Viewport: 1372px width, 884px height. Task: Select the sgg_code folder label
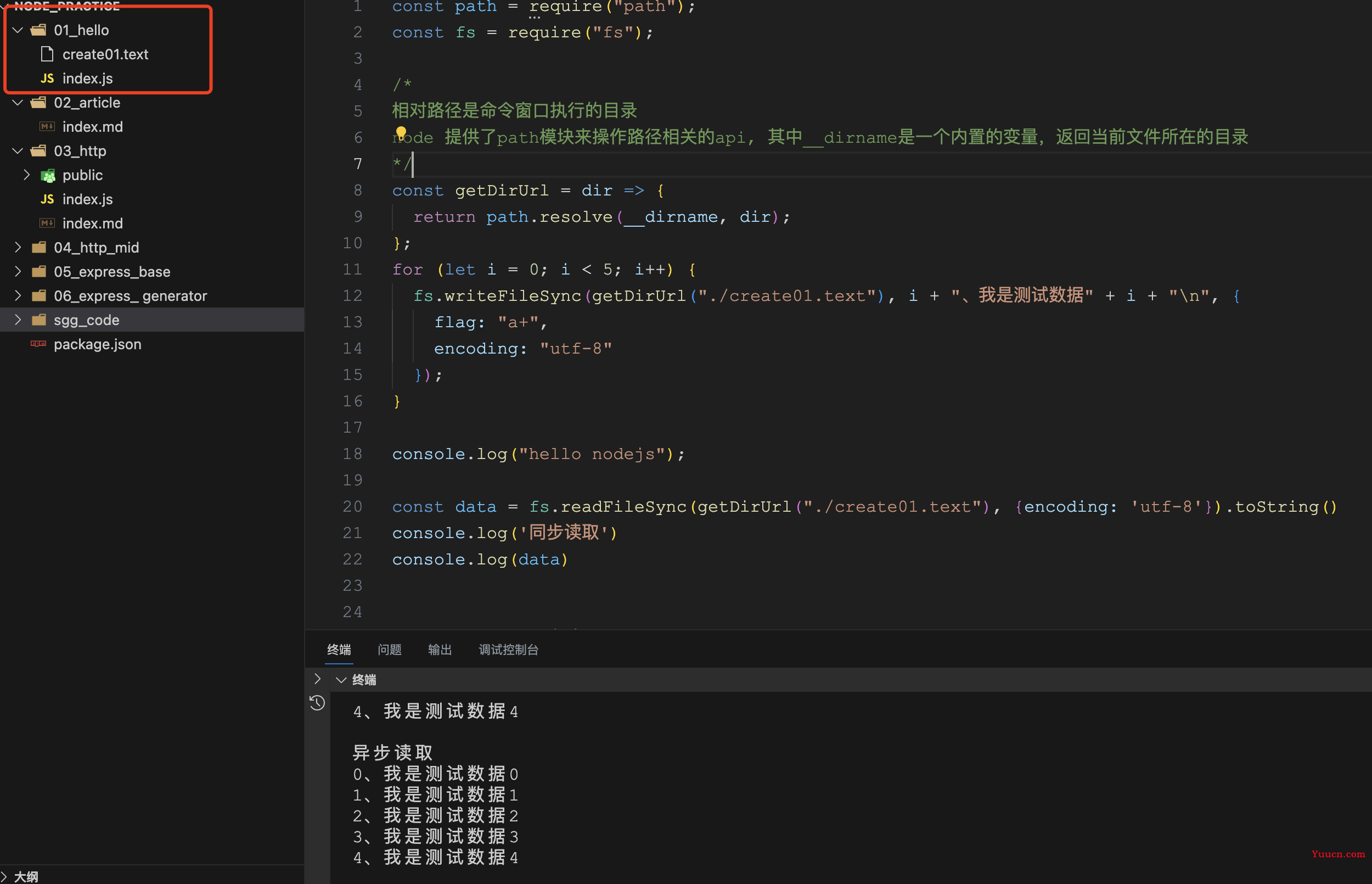[x=87, y=320]
